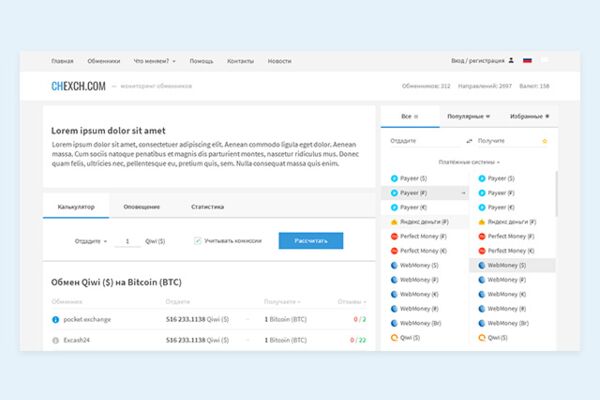Sort the table by the Отзывы column
Image resolution: width=600 pixels, height=400 pixels.
pyautogui.click(x=352, y=302)
